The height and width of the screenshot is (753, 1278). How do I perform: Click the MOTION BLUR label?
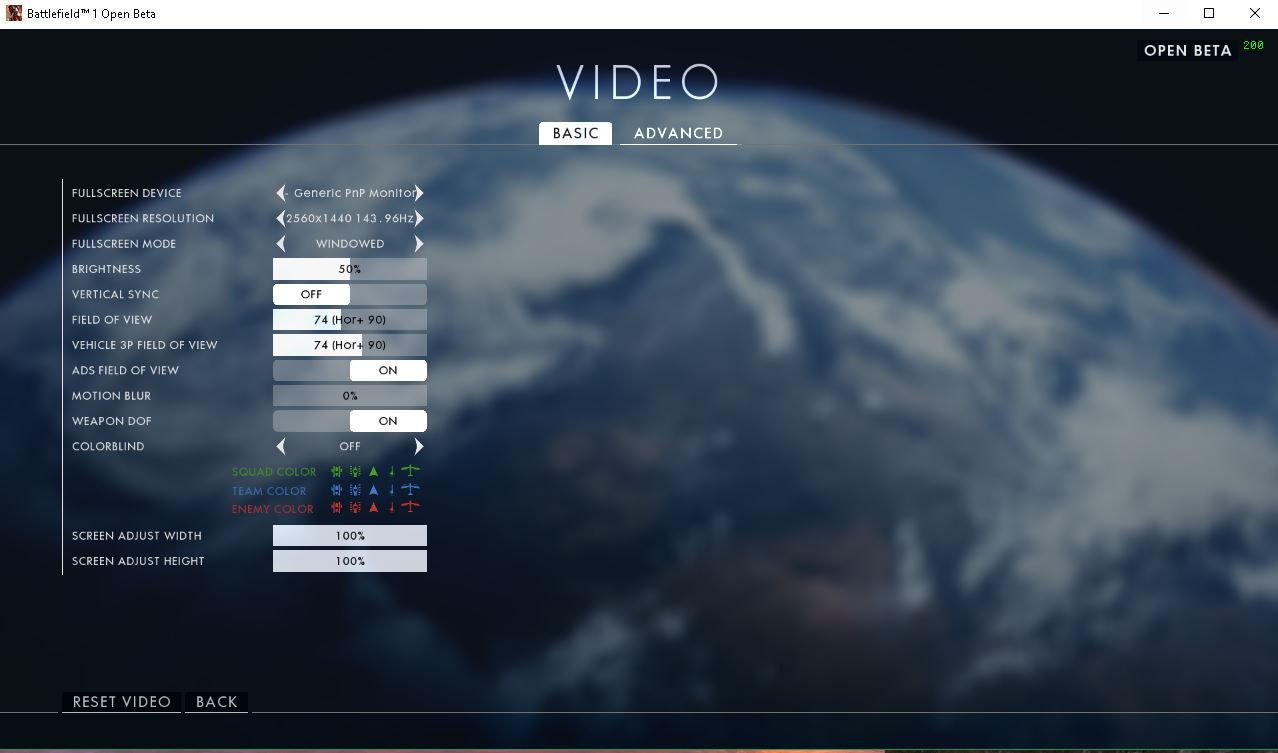[111, 396]
